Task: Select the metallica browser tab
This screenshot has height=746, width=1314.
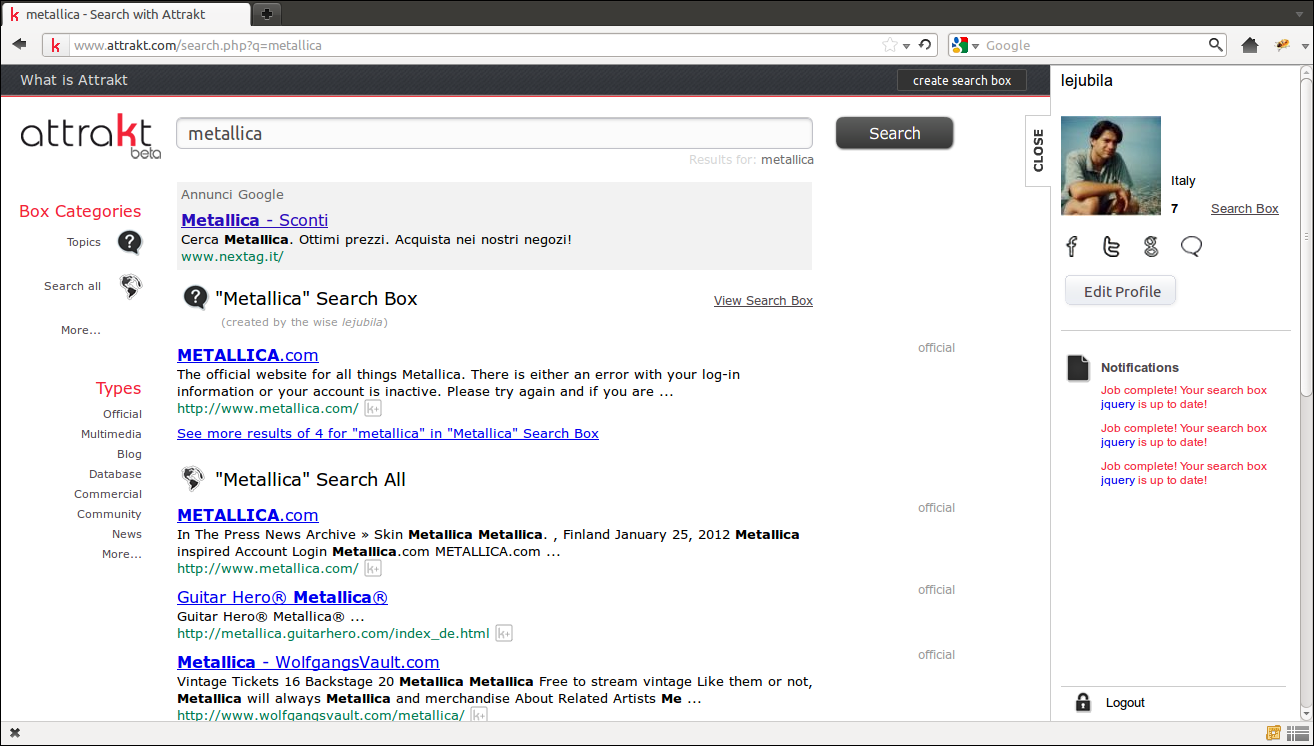Action: coord(127,14)
